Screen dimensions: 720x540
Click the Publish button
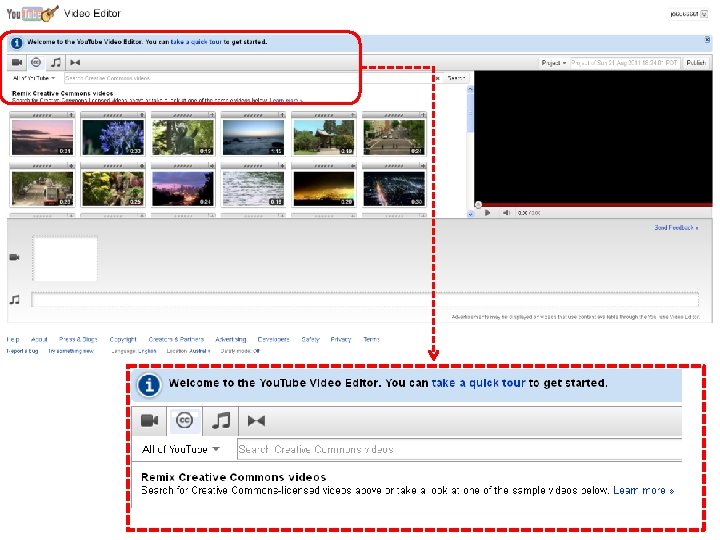coord(696,62)
